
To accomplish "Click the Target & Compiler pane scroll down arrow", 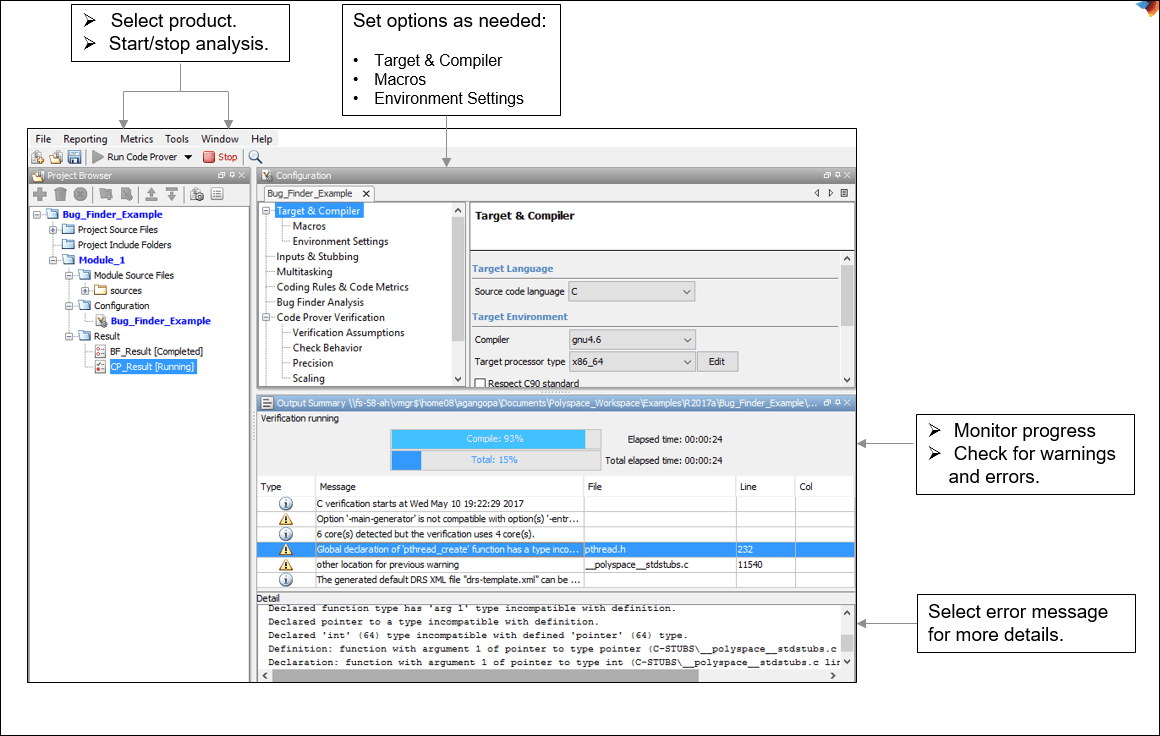I will [847, 379].
